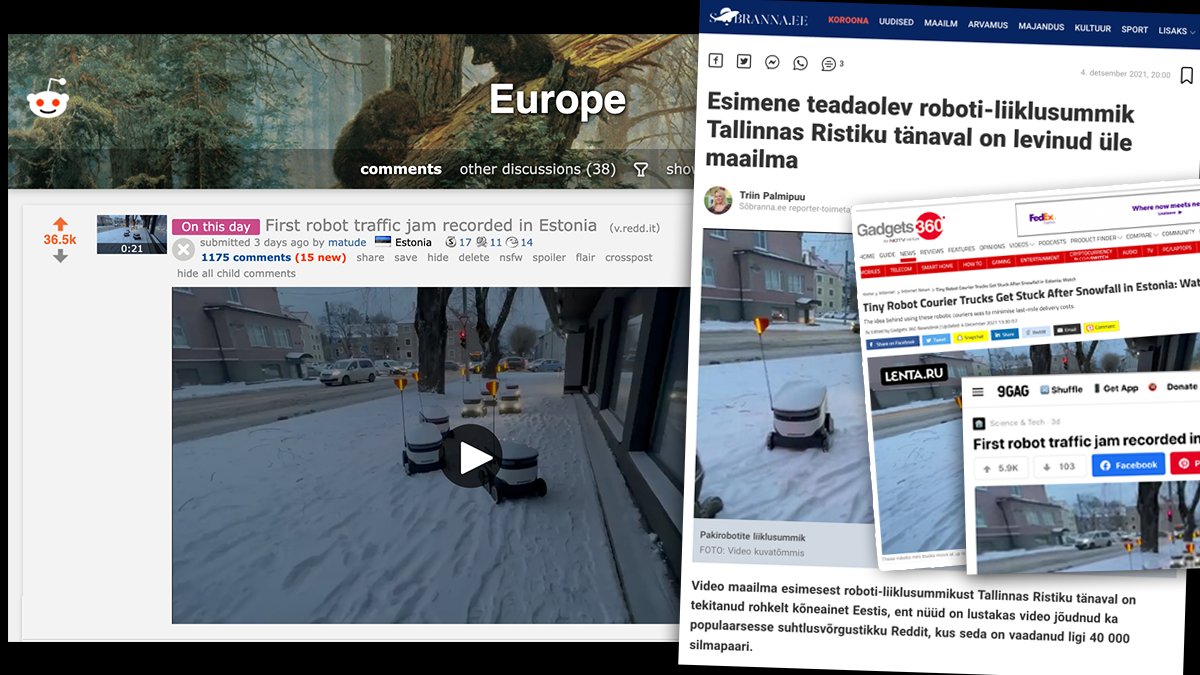Image resolution: width=1200 pixels, height=675 pixels.
Task: Click the silver award icon with 17
Action: [x=450, y=242]
